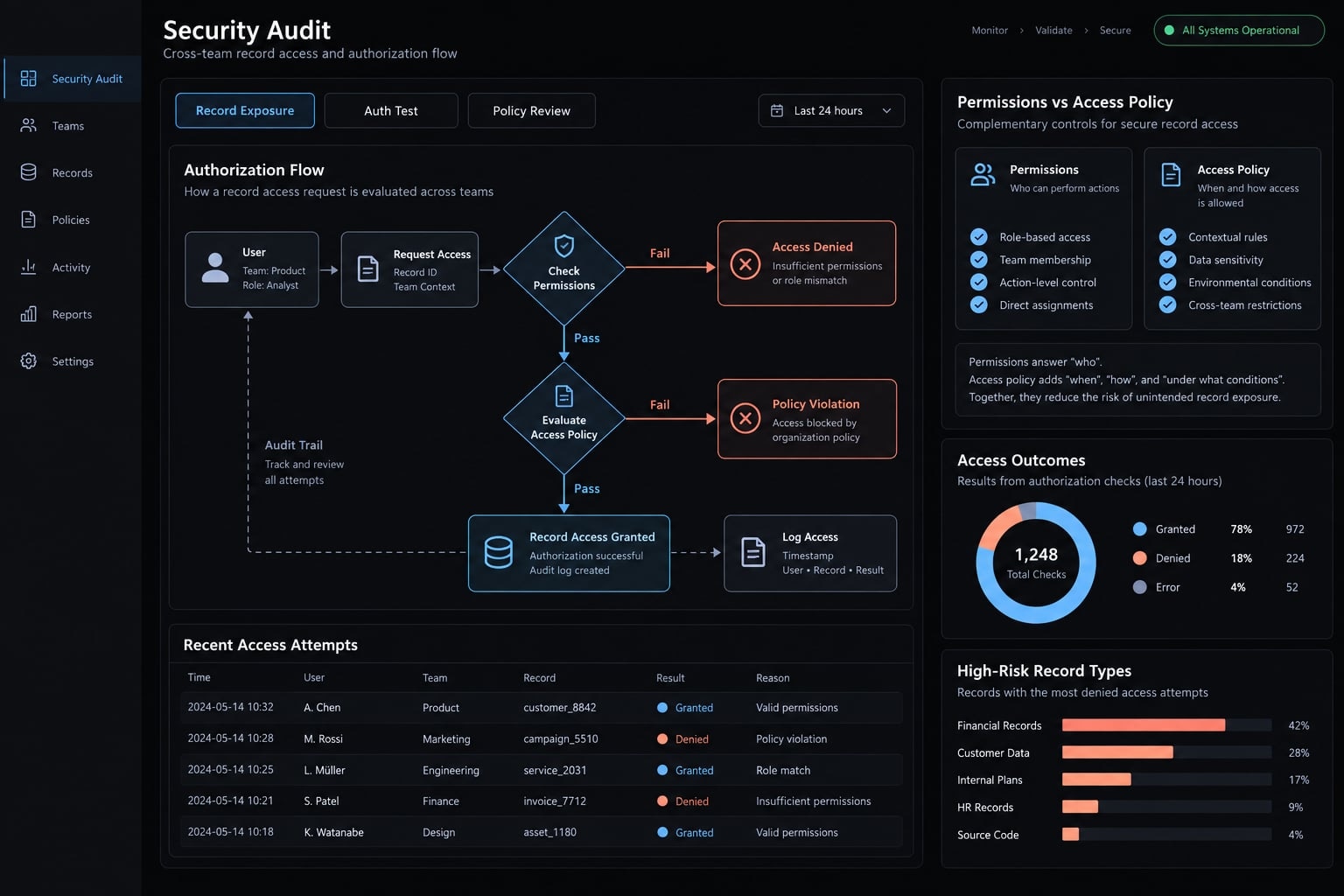Expand the Last 24 hours dropdown
Screen dimensions: 1344x896
(x=831, y=110)
